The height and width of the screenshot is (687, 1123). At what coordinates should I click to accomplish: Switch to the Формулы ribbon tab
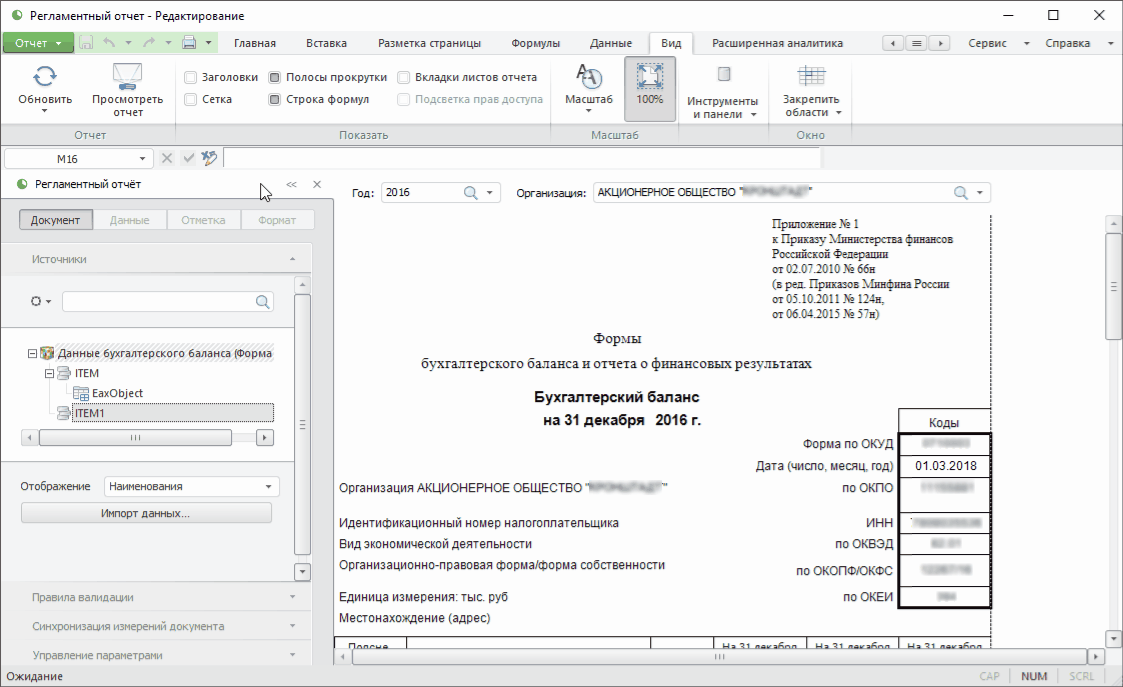(x=535, y=43)
